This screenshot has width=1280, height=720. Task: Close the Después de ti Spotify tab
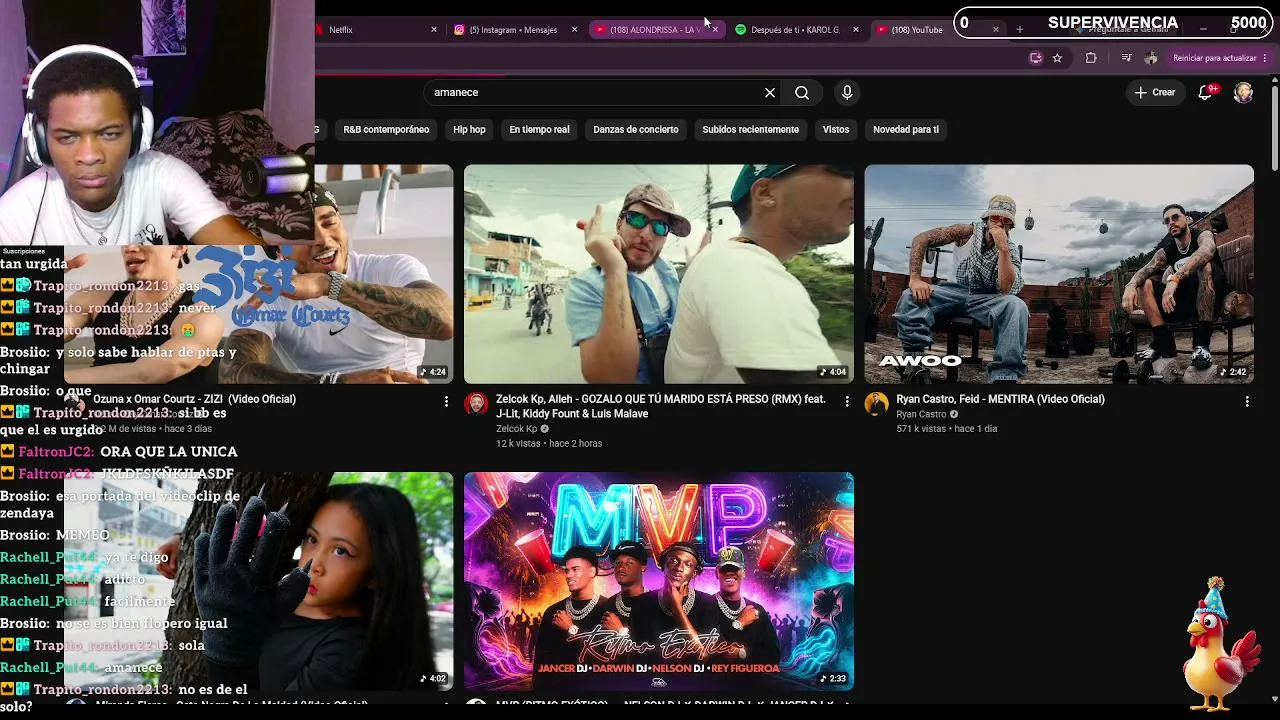click(x=855, y=30)
